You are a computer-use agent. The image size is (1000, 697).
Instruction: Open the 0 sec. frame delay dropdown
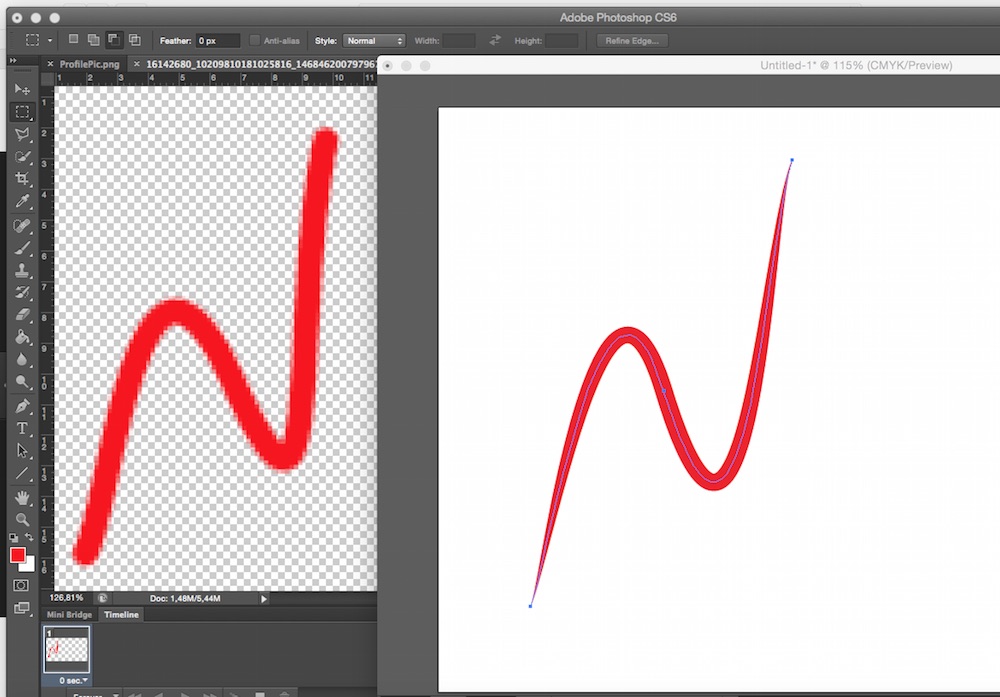73,680
